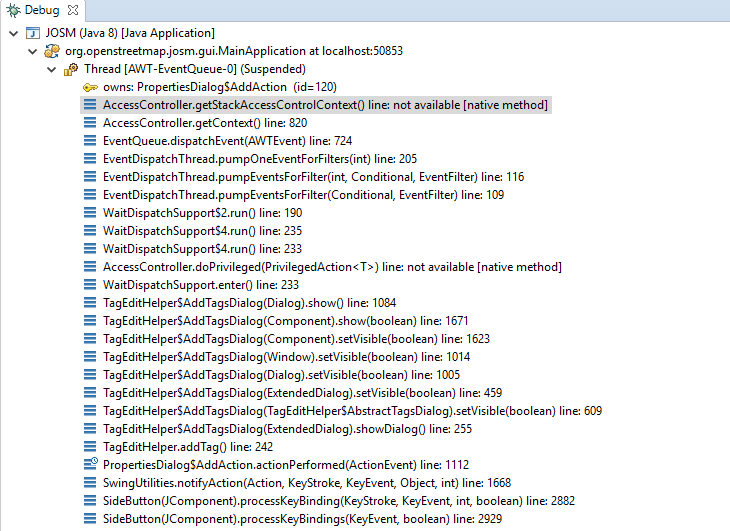Image resolution: width=730 pixels, height=531 pixels.
Task: Select AbstractTagsDialog).setVisible(boolean) line: 609 frame
Action: [352, 411]
